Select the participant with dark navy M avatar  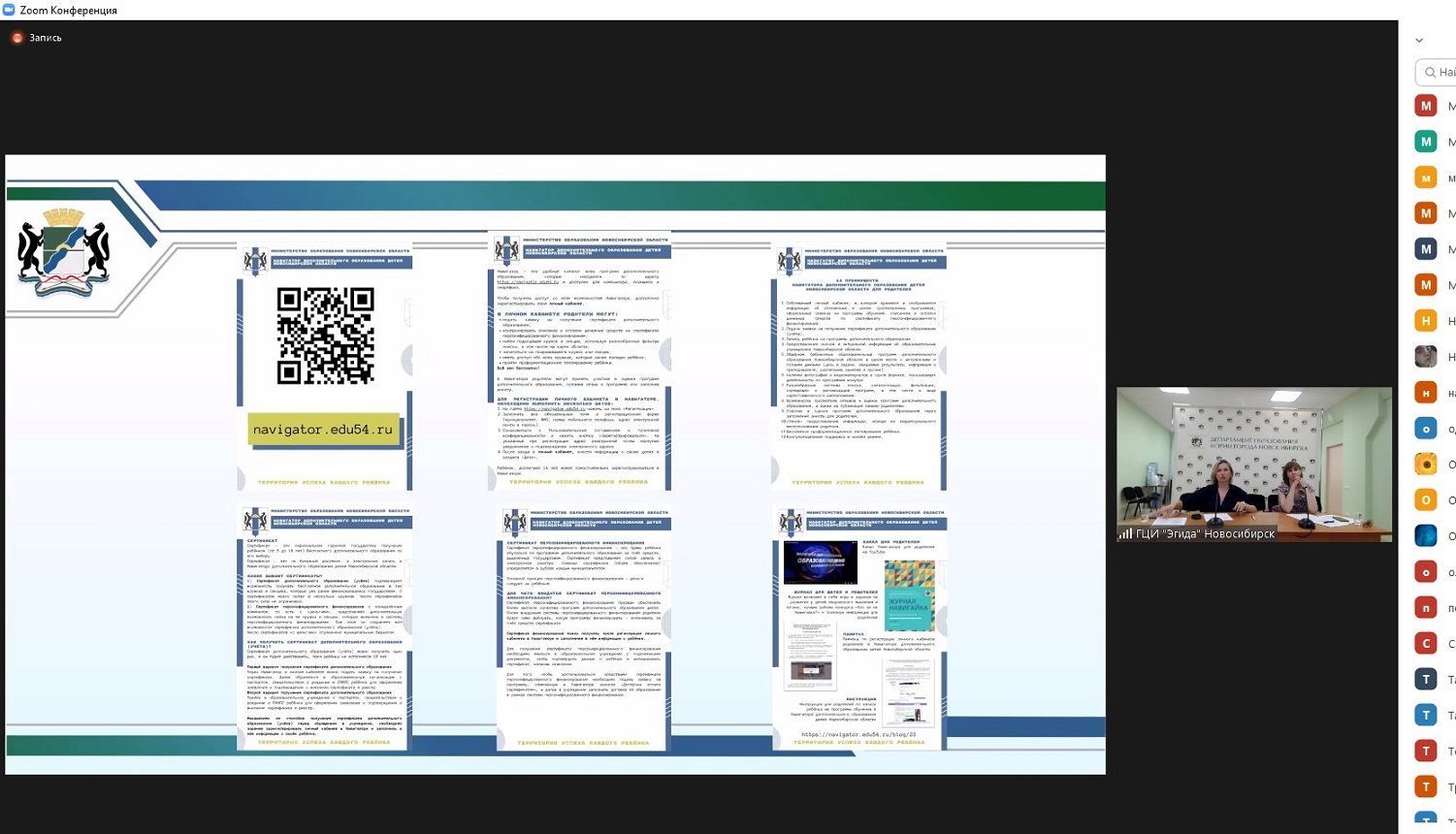click(x=1425, y=249)
